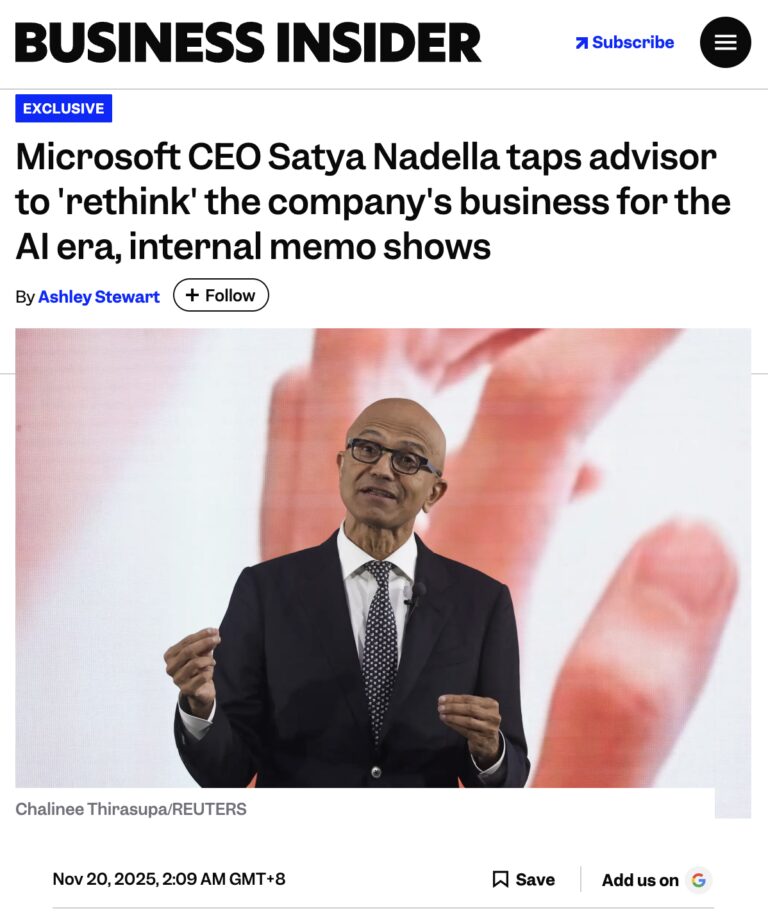
Task: Click the Google G icon after 'Add us on'
Action: 700,879
